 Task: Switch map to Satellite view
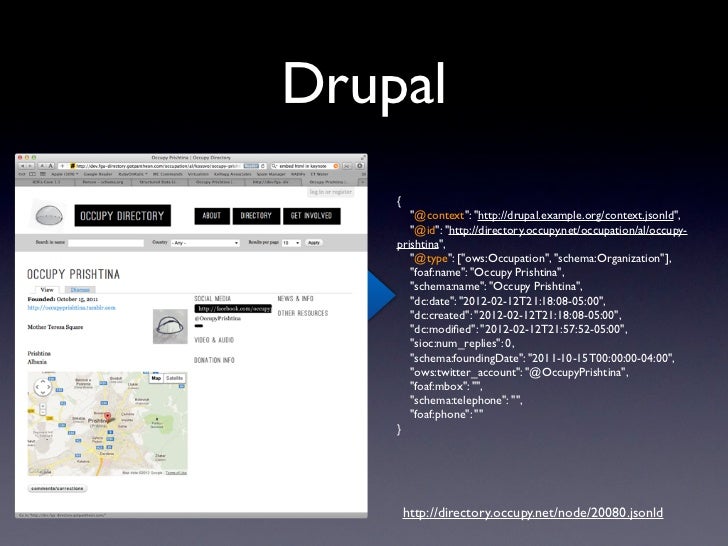click(175, 378)
